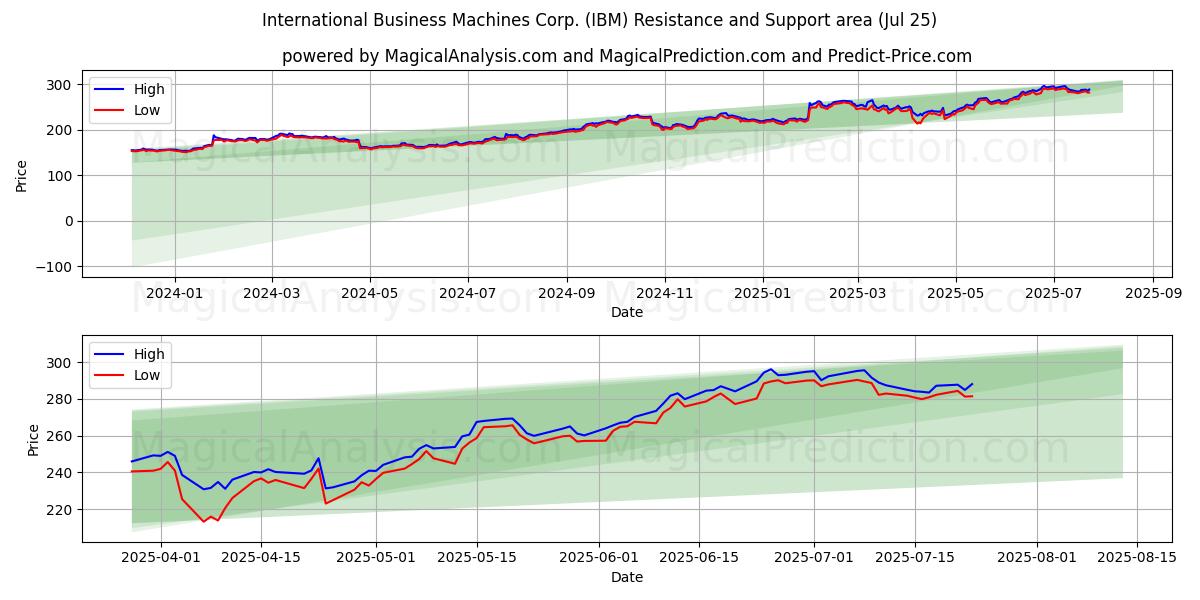Viewport: 1200px width, 600px height.
Task: Pick the 2025-04-15 date tick label
Action: pos(261,558)
